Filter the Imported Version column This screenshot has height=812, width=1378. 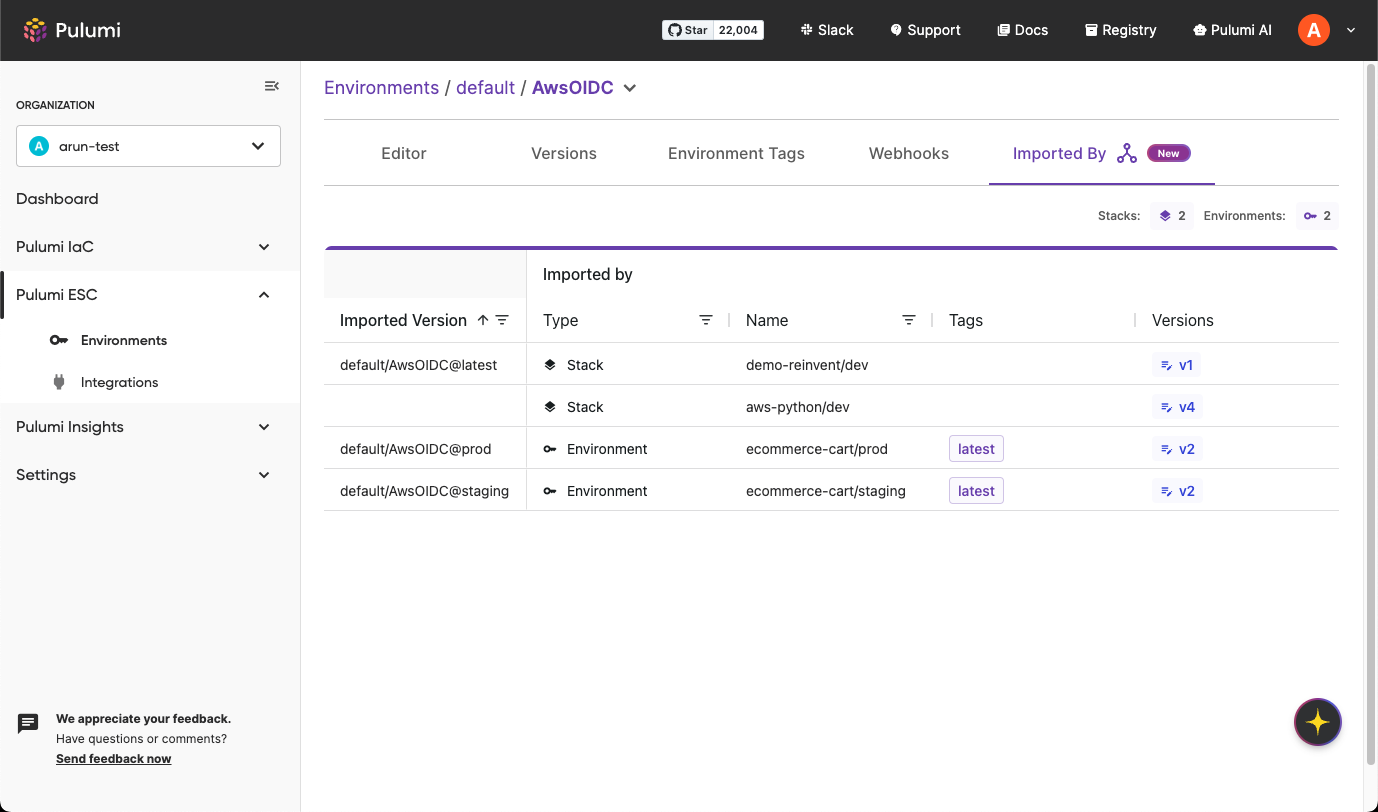[x=502, y=320]
